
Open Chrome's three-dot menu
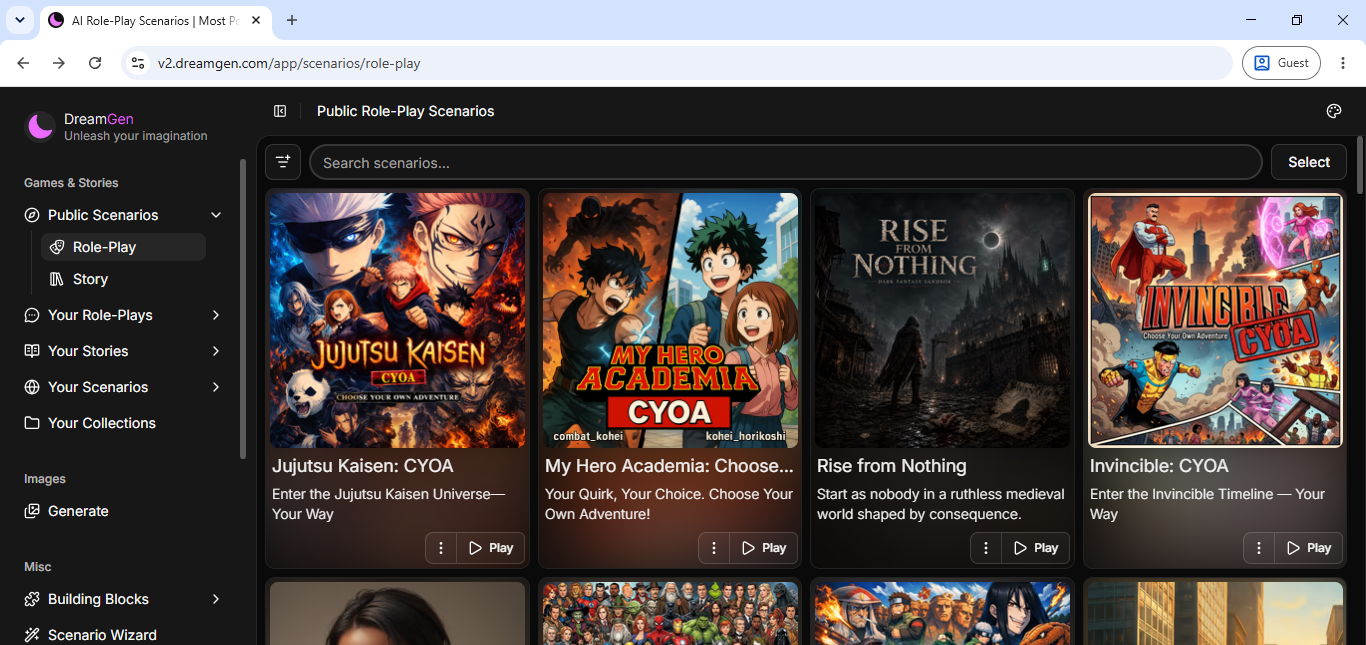pyautogui.click(x=1343, y=63)
